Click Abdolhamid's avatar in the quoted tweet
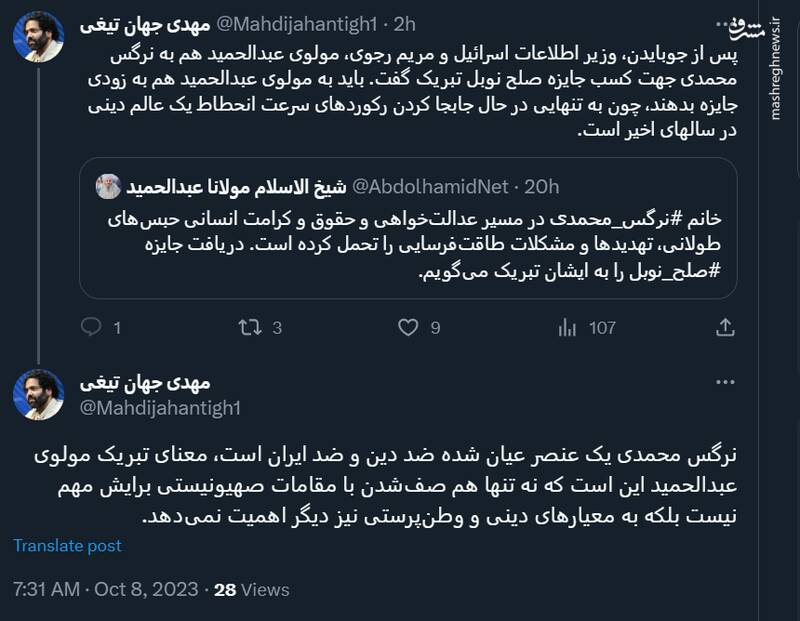 click(109, 182)
